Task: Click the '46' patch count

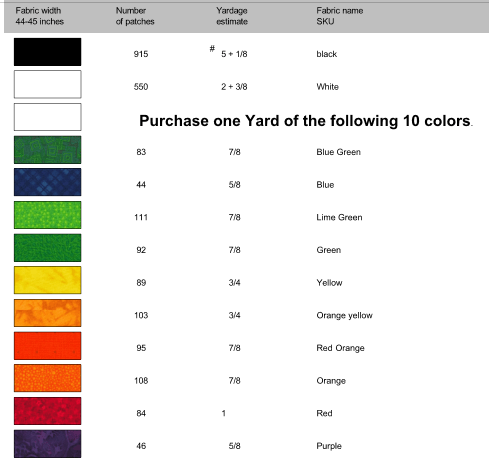Action: [x=141, y=446]
